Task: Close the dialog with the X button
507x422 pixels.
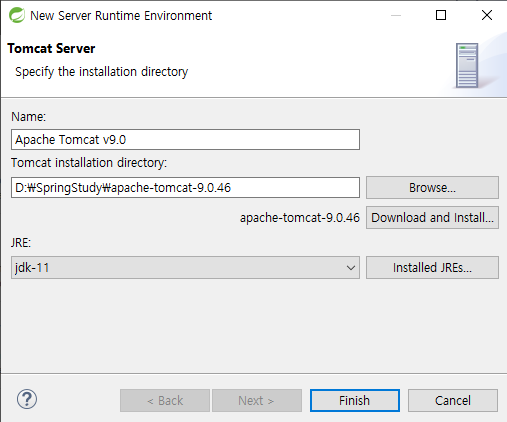Action: point(487,15)
